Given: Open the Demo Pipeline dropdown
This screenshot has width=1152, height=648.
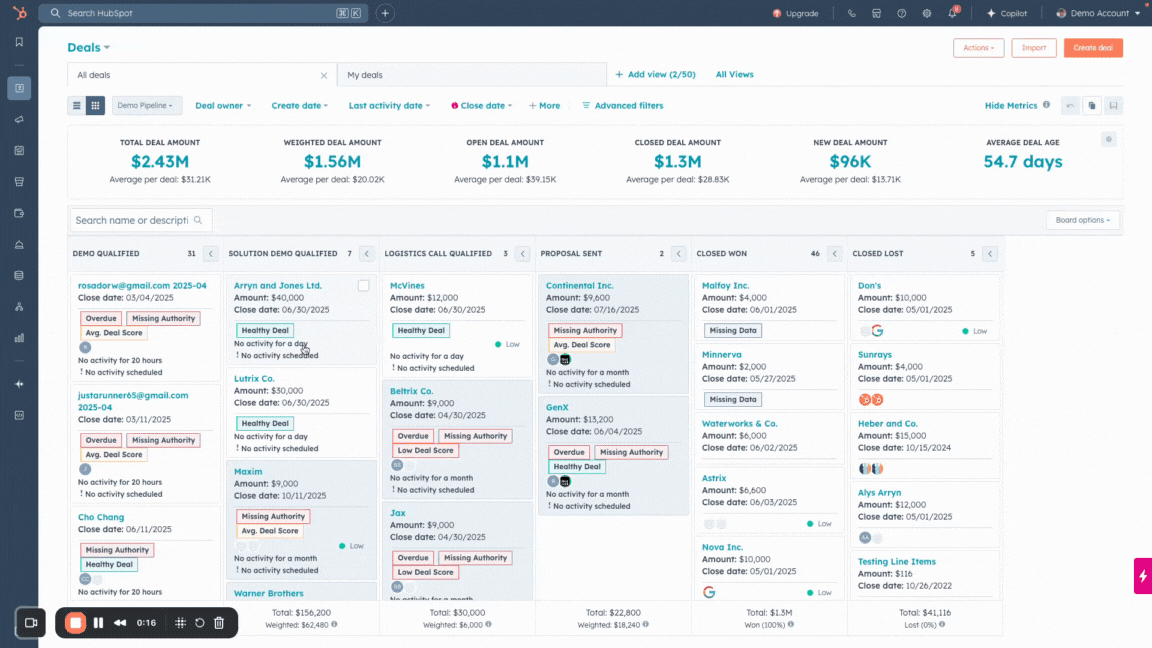Looking at the screenshot, I should pyautogui.click(x=145, y=106).
